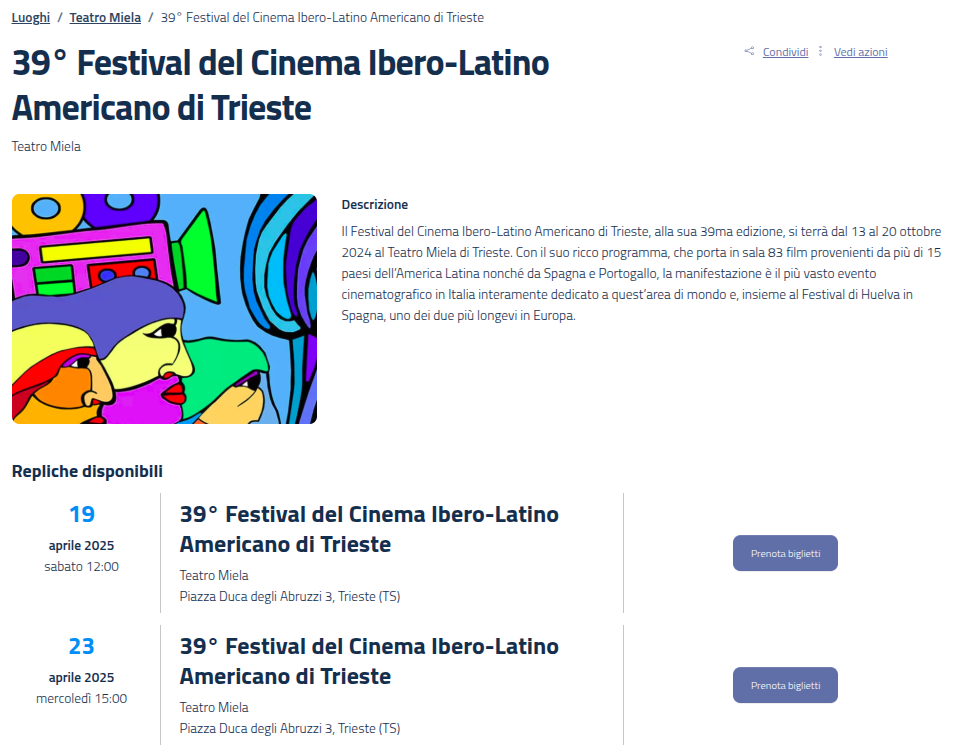The image size is (958, 755).
Task: Open the Teatro Miela breadcrumb link
Action: click(x=105, y=18)
